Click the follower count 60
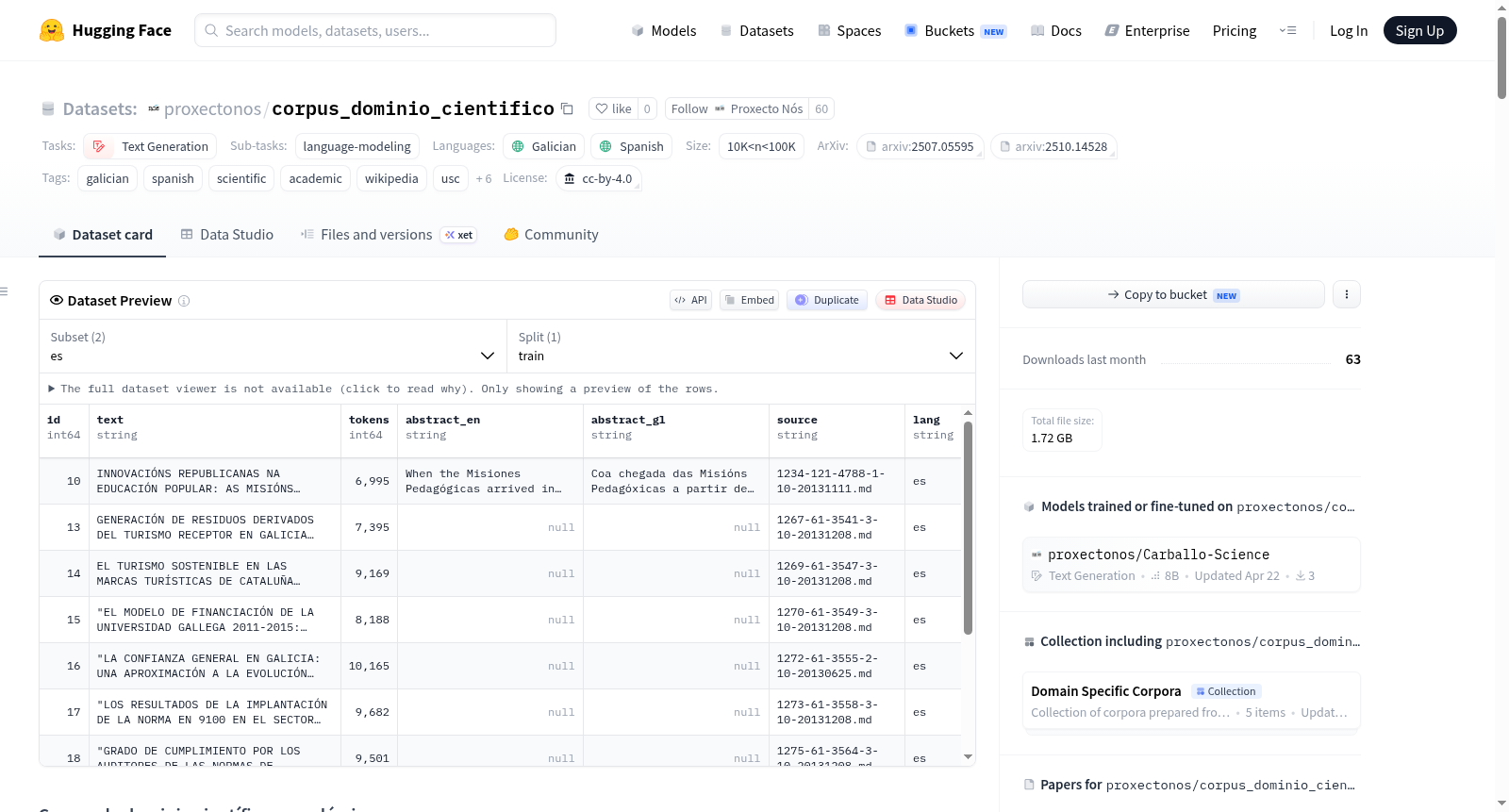The width and height of the screenshot is (1509, 812). click(821, 108)
